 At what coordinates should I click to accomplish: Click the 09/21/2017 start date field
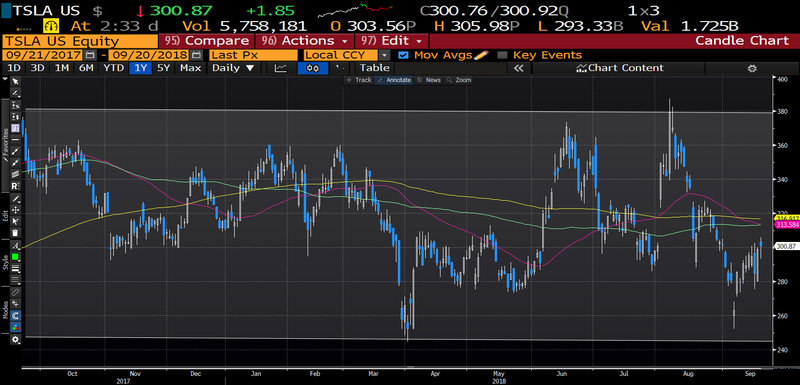tap(42, 55)
